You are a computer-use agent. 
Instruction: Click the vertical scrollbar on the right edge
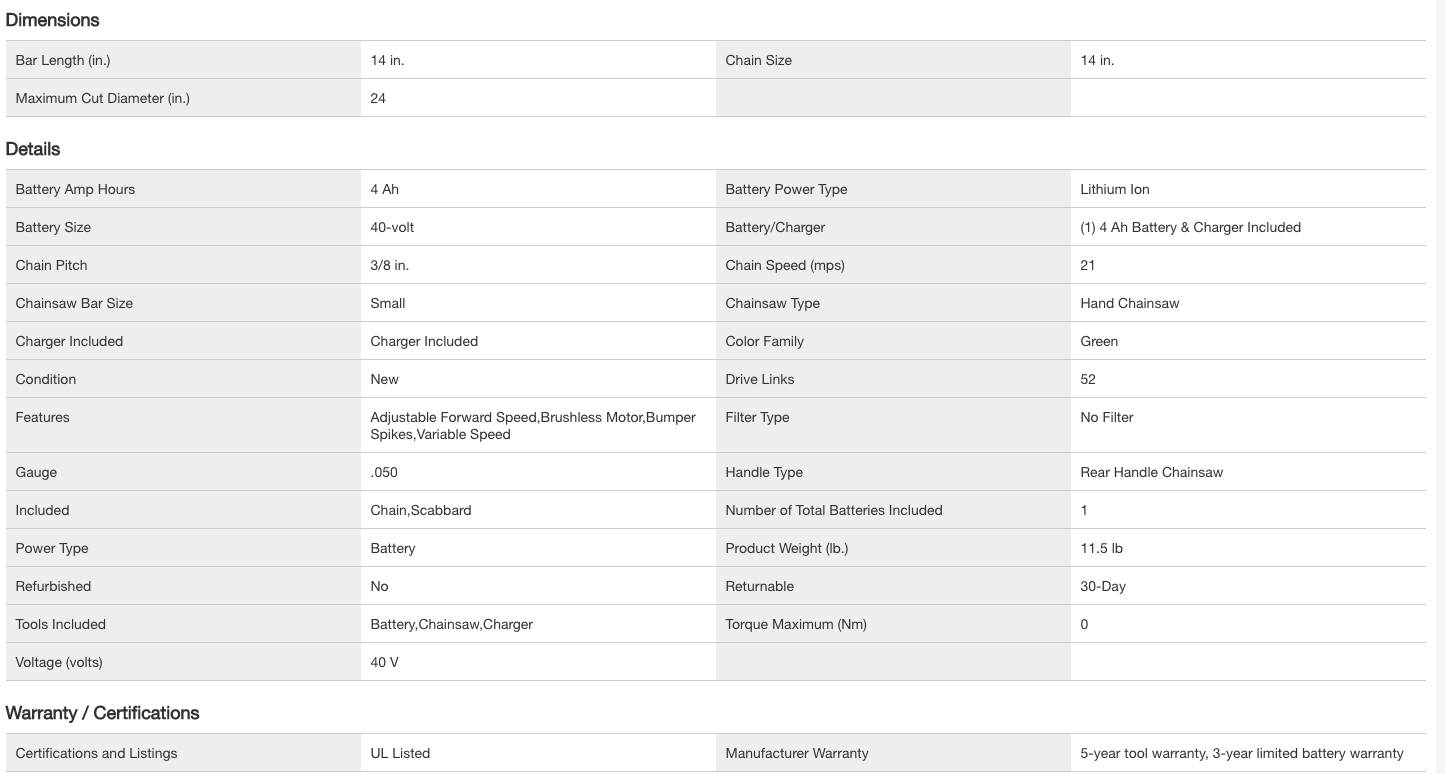point(1440,387)
